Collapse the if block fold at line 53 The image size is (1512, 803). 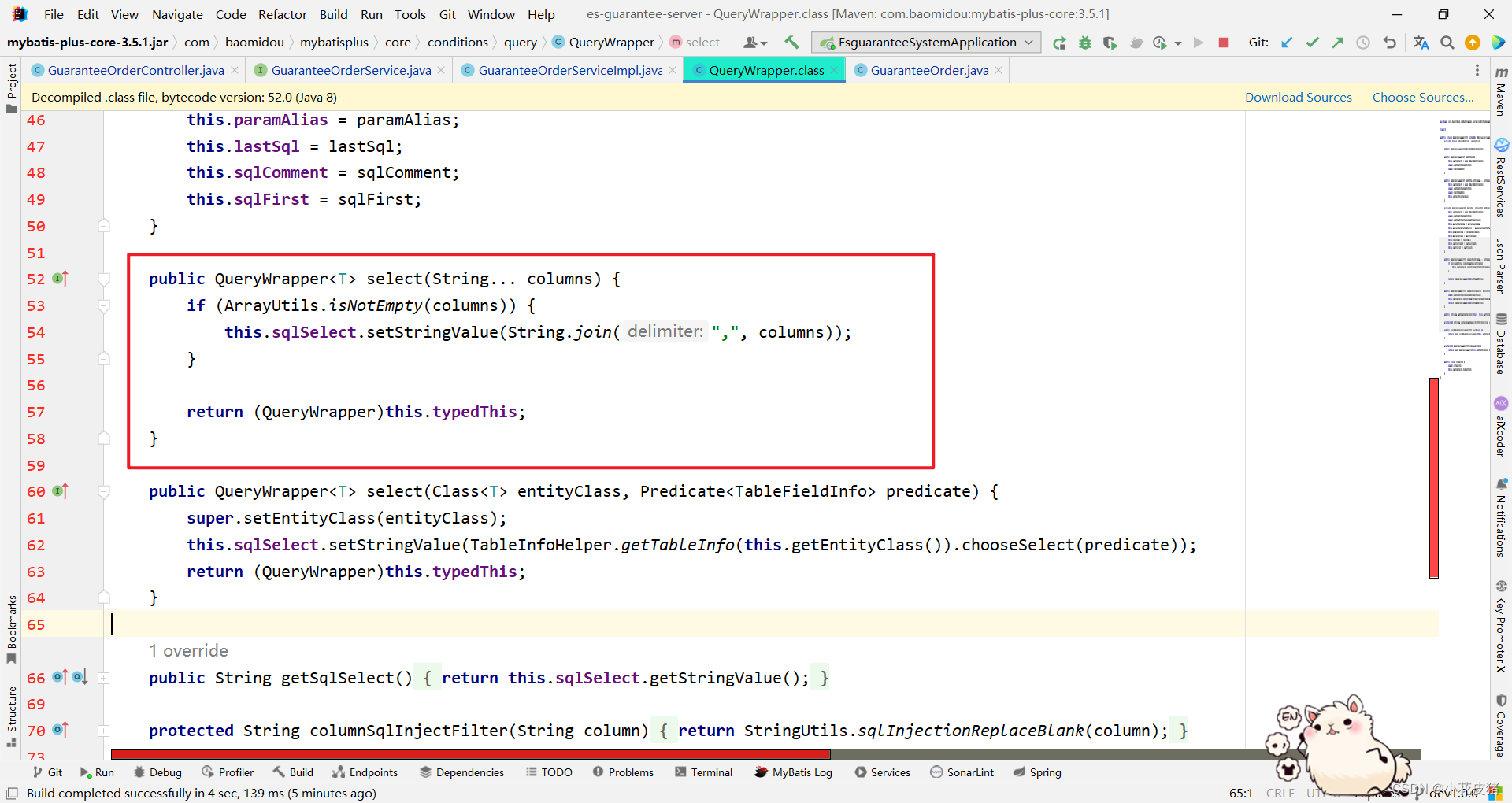click(104, 305)
